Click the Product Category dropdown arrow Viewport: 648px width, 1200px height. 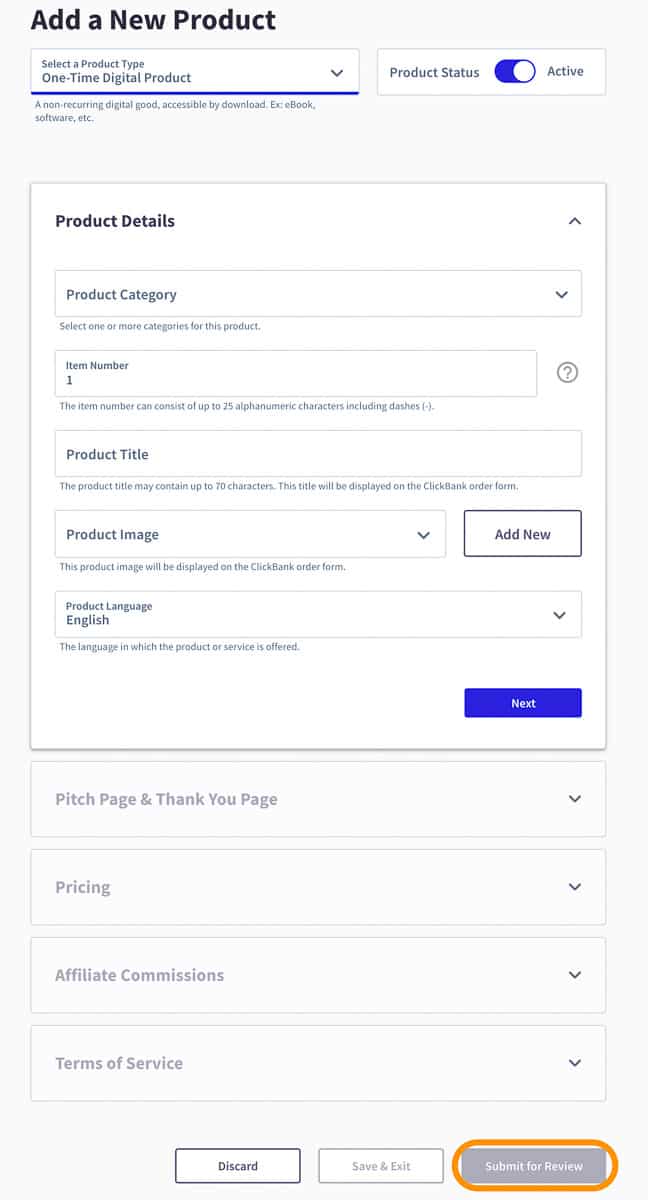tap(563, 293)
